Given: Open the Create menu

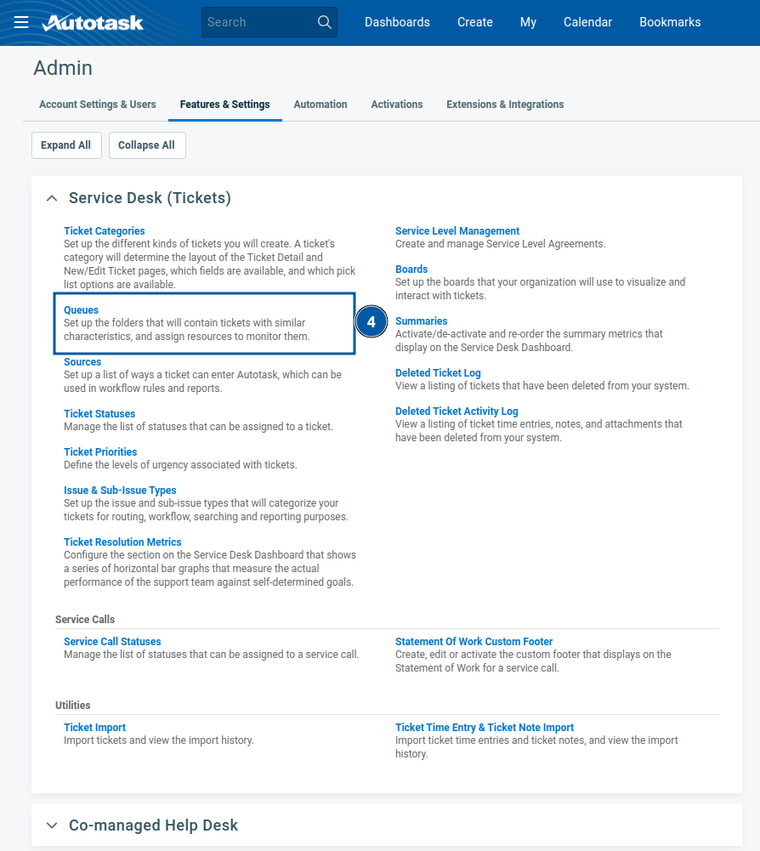Looking at the screenshot, I should click(475, 22).
